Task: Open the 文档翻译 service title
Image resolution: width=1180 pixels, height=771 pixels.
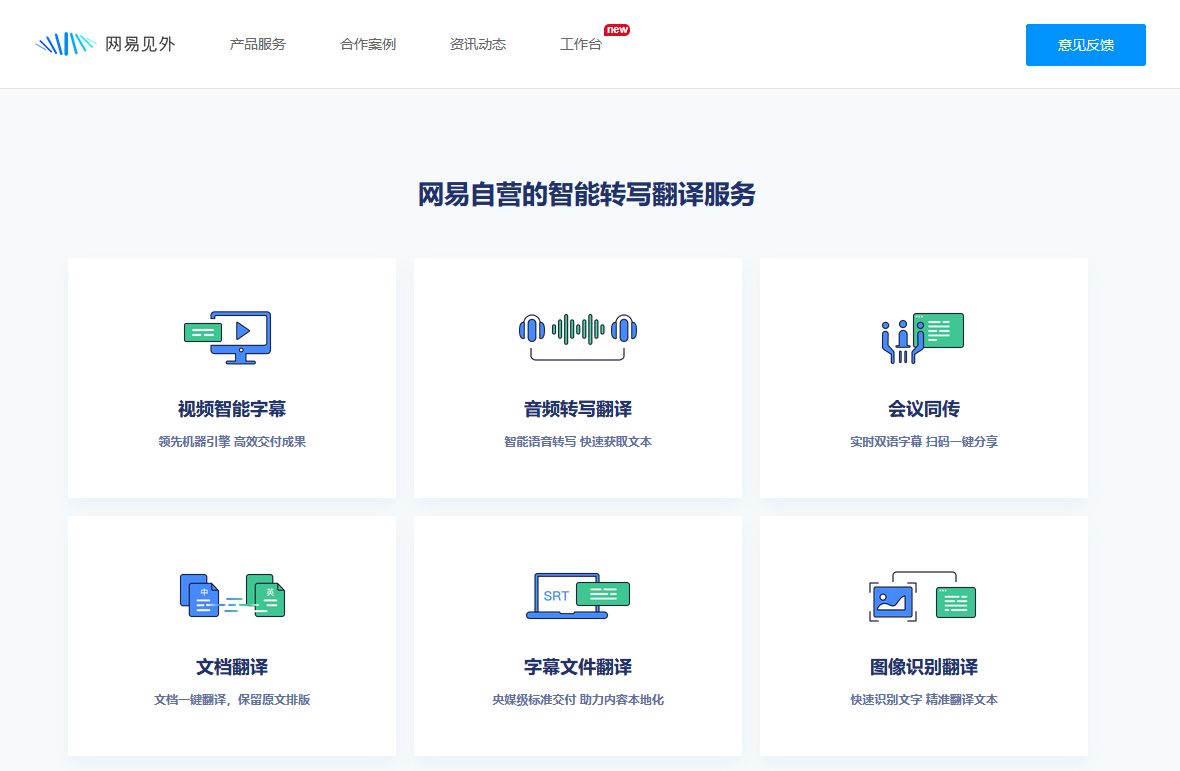Action: click(x=232, y=667)
